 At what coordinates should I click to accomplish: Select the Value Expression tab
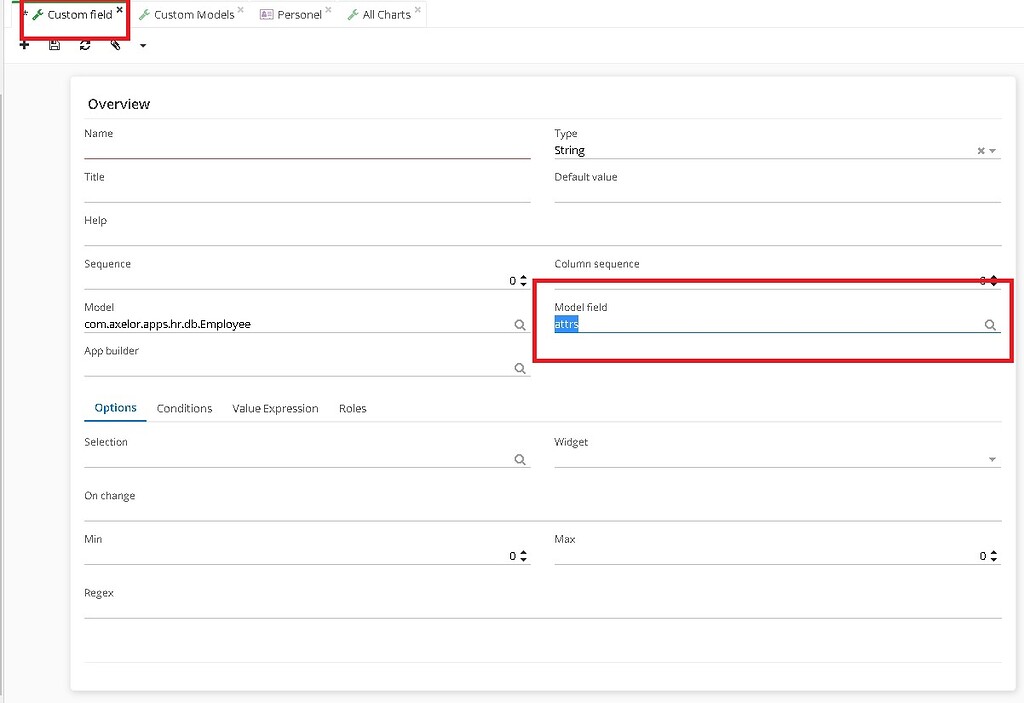click(x=275, y=408)
